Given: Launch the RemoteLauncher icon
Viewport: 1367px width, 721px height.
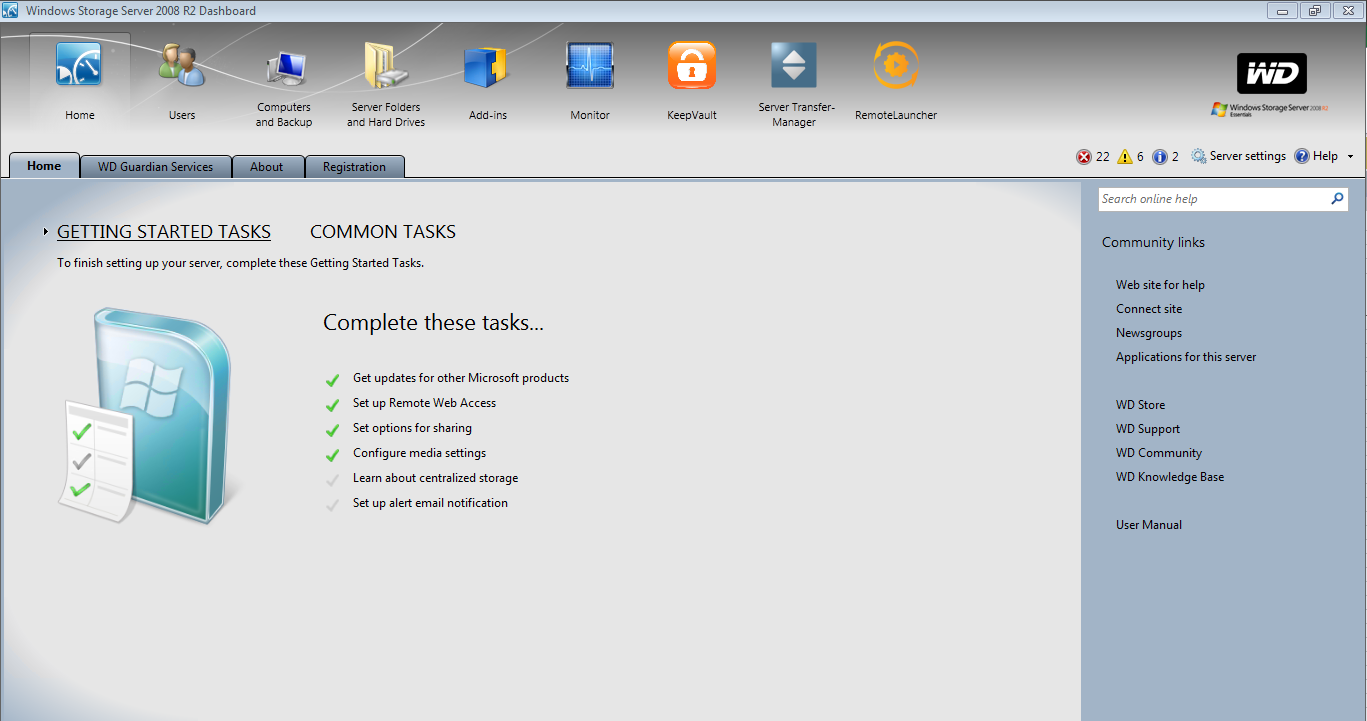Looking at the screenshot, I should click(896, 66).
